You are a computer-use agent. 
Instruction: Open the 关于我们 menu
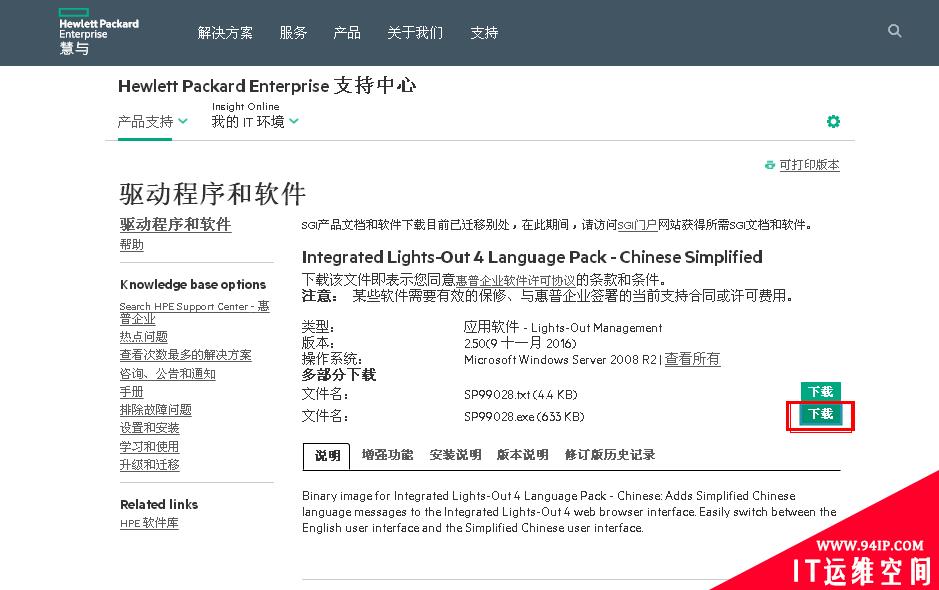point(415,32)
